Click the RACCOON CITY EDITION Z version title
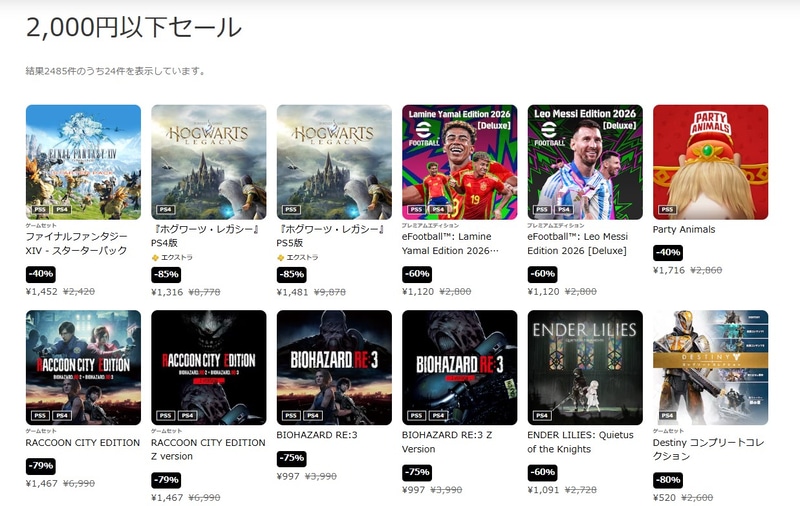Screen dimensions: 800x506 point(208,449)
